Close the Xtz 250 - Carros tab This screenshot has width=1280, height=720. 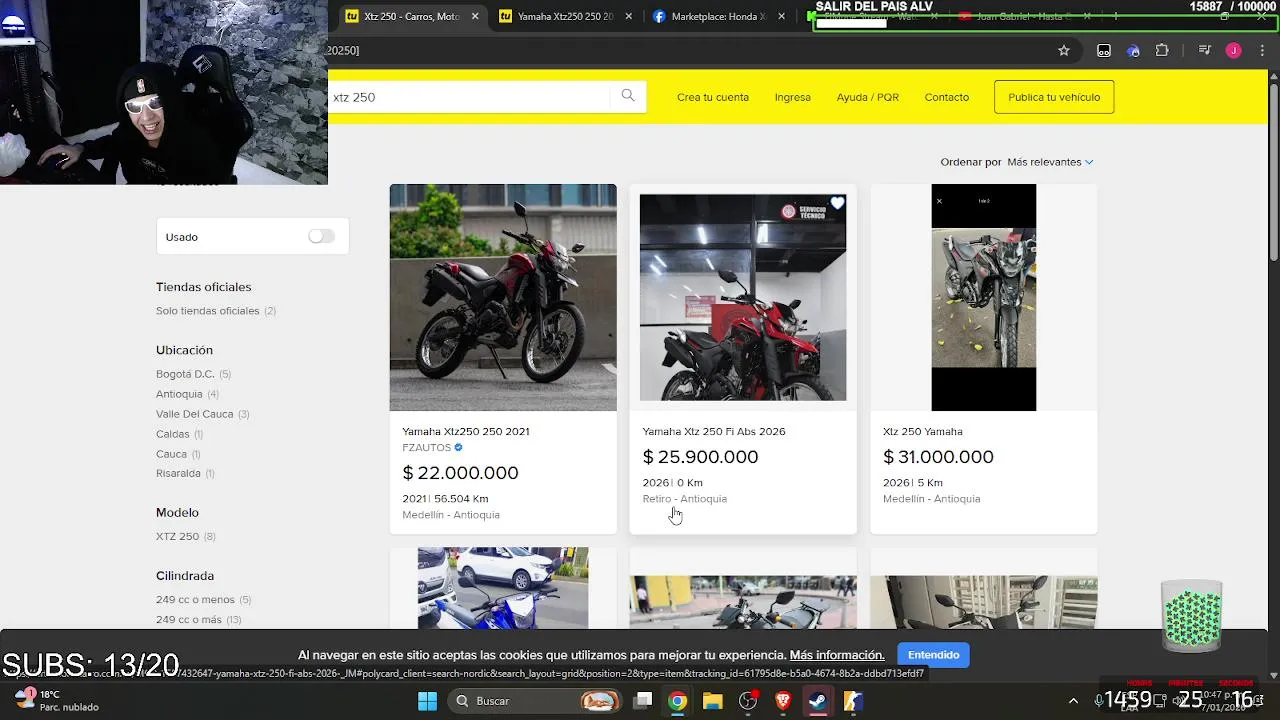pyautogui.click(x=475, y=16)
